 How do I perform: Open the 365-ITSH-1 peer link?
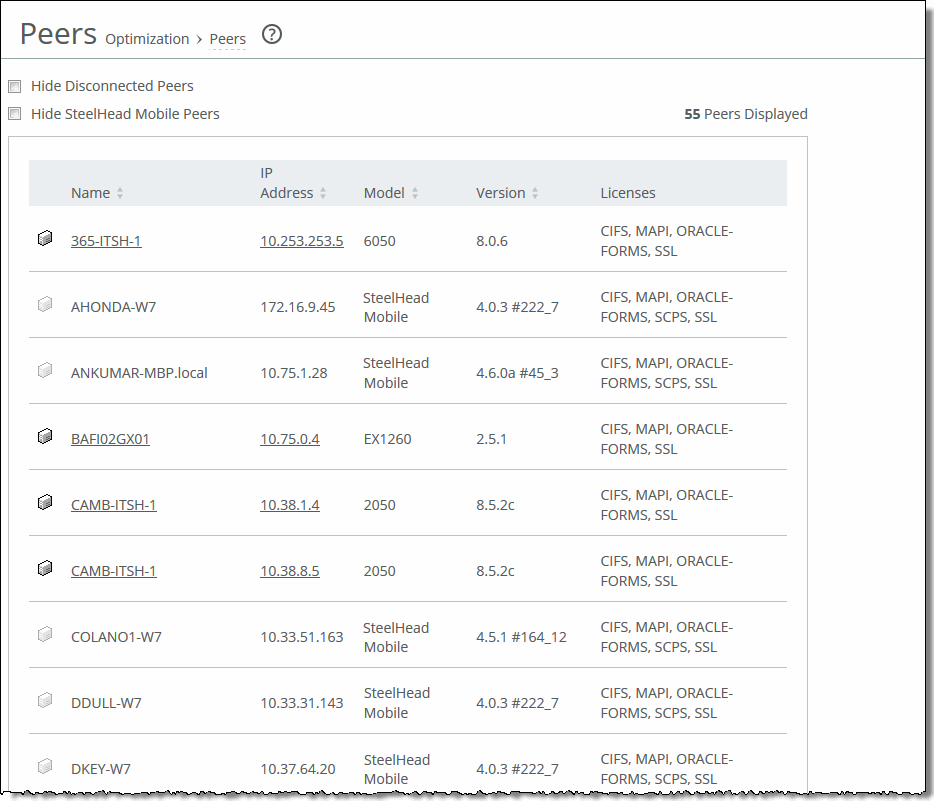click(x=106, y=241)
